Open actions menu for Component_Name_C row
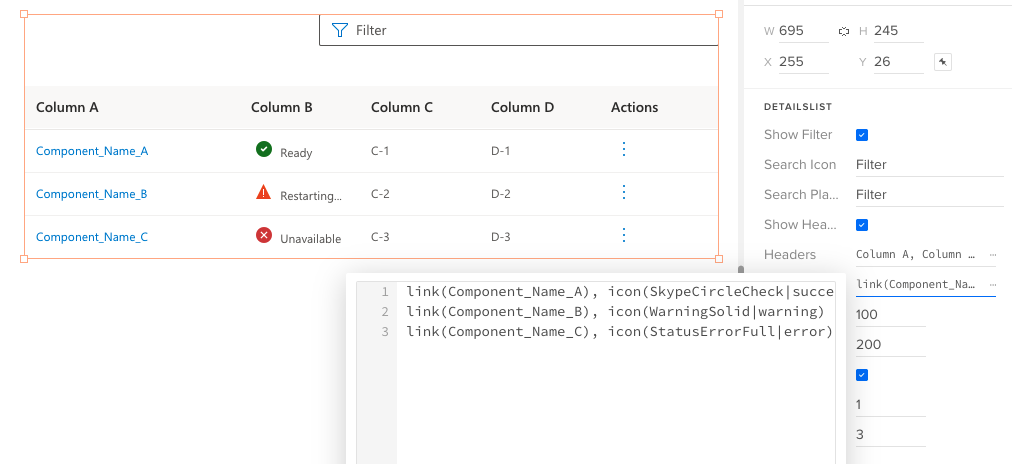 point(624,235)
